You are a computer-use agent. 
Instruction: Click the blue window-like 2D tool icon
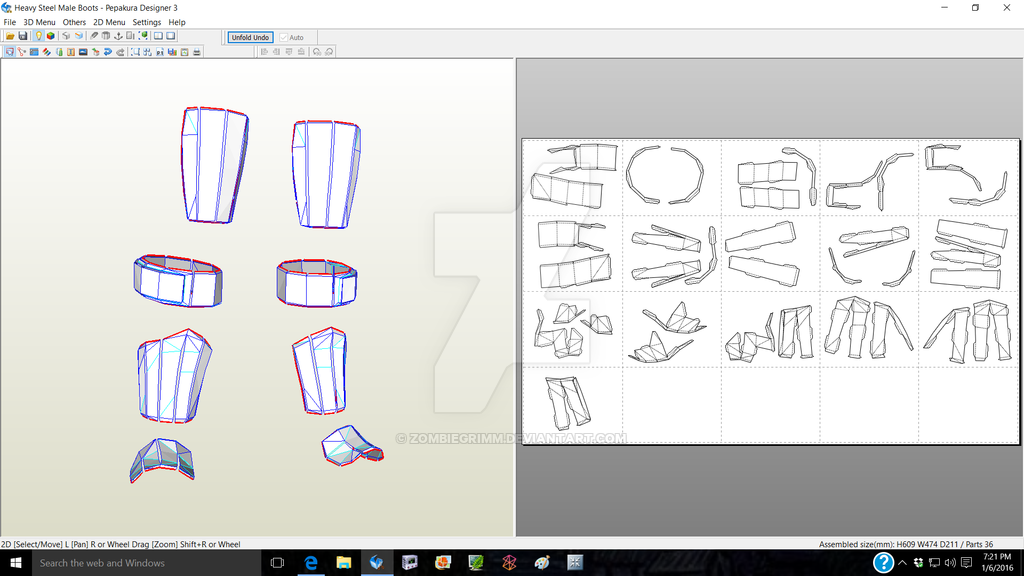coord(34,52)
